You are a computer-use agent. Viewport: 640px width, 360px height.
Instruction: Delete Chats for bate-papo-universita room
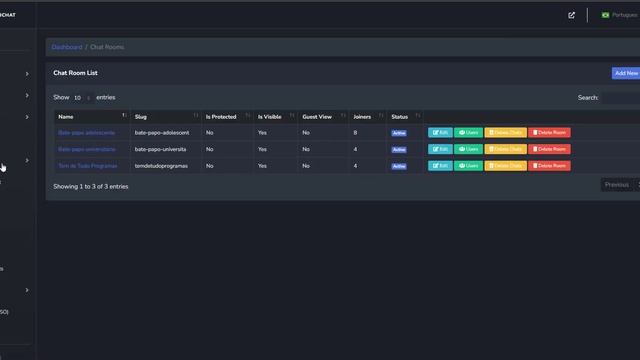[505, 149]
